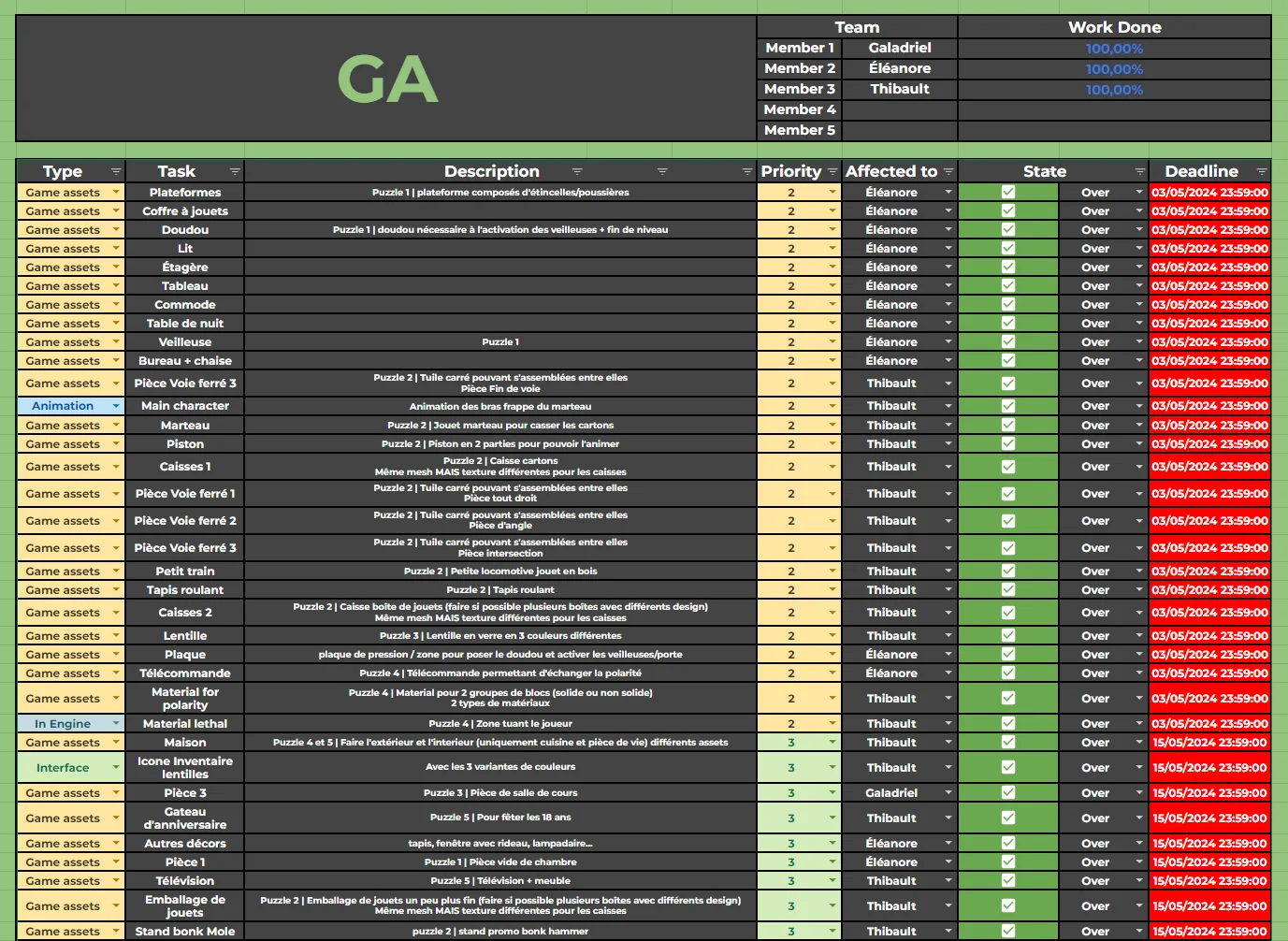Select the 03/05/2024 deadline cell for Plateformes
1288x941 pixels.
point(1209,192)
